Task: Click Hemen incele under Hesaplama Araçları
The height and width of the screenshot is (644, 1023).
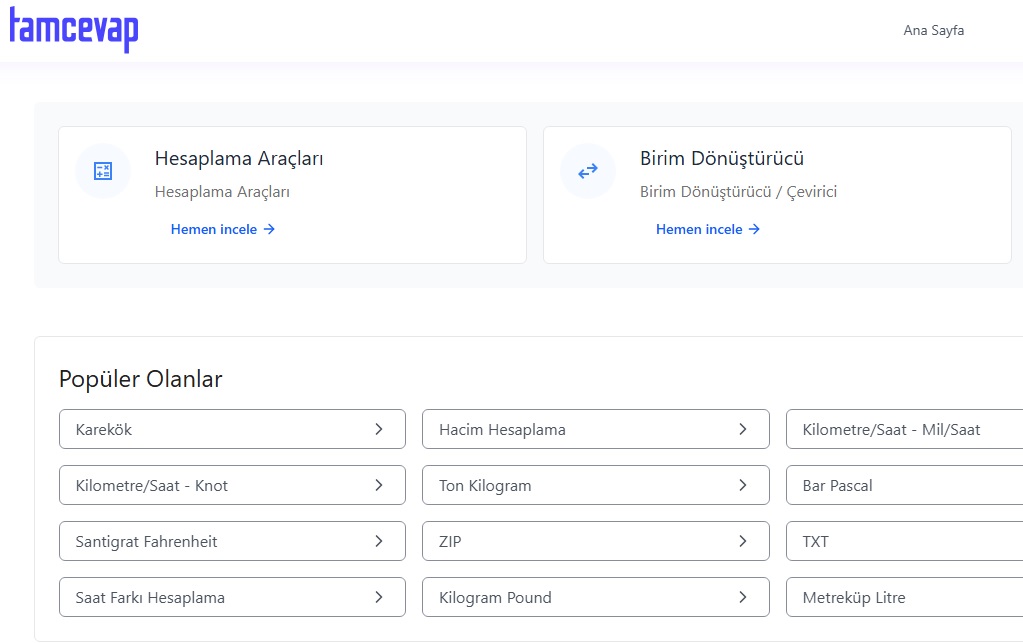Action: coord(222,229)
